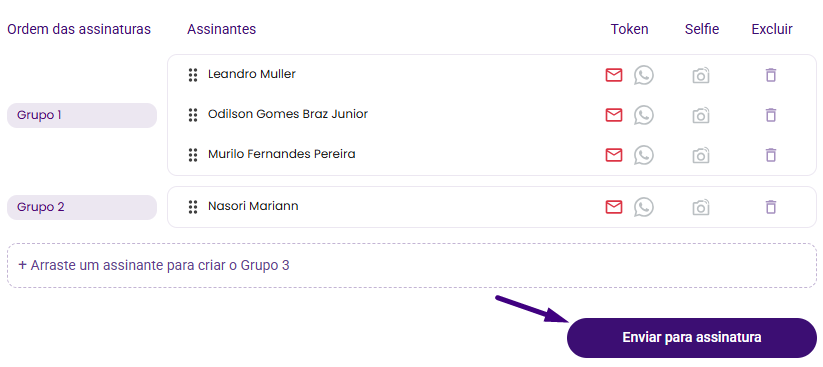Remove Odilson Gomes Braz Junior via trash icon
Screen dimensions: 823x367
771,115
